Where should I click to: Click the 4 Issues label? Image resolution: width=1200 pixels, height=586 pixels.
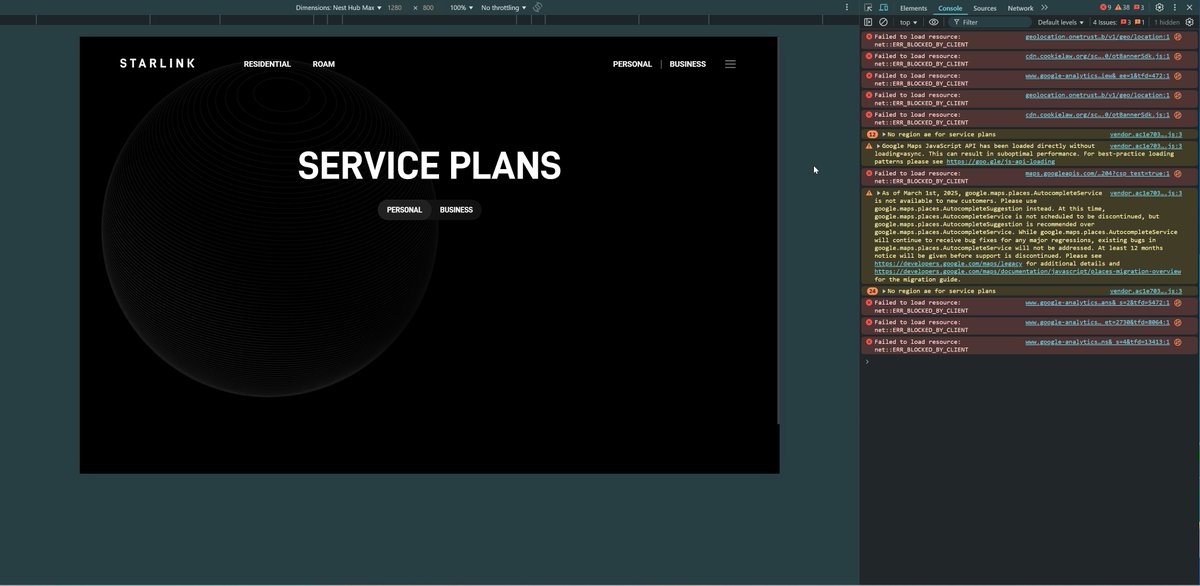tap(1105, 22)
